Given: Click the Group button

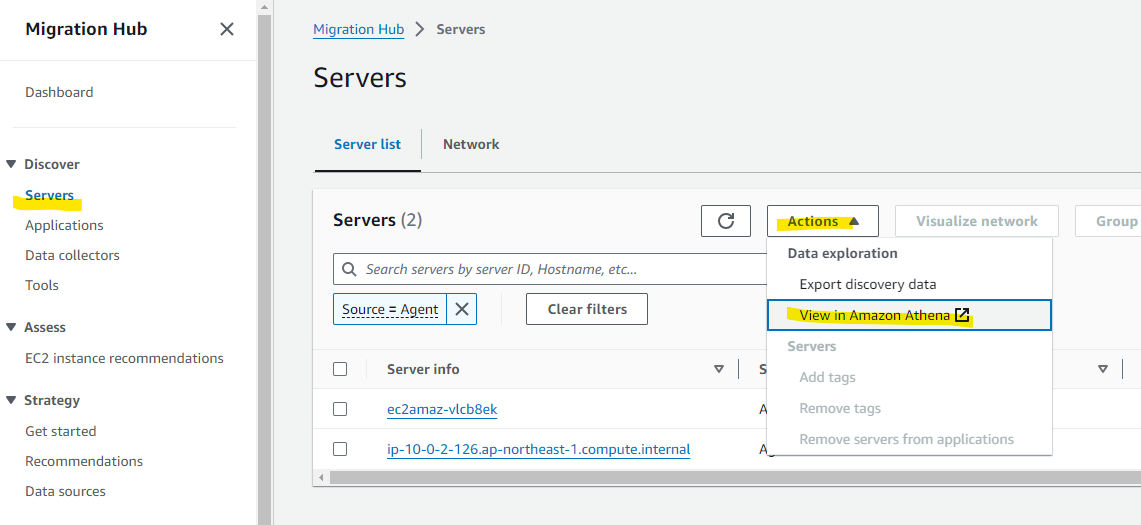Looking at the screenshot, I should tap(1108, 221).
